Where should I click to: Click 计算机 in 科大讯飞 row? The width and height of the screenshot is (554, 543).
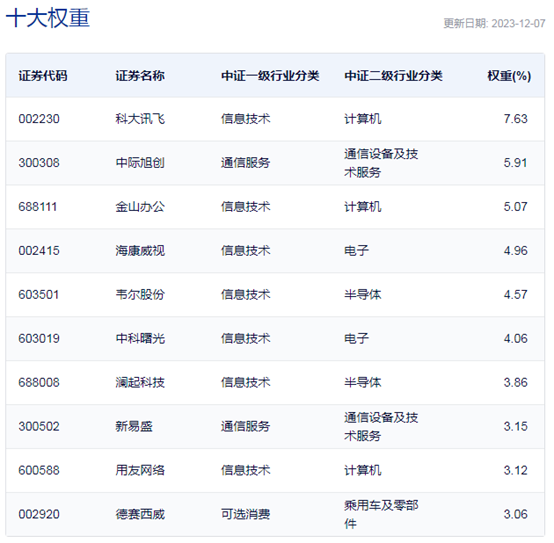click(x=363, y=119)
